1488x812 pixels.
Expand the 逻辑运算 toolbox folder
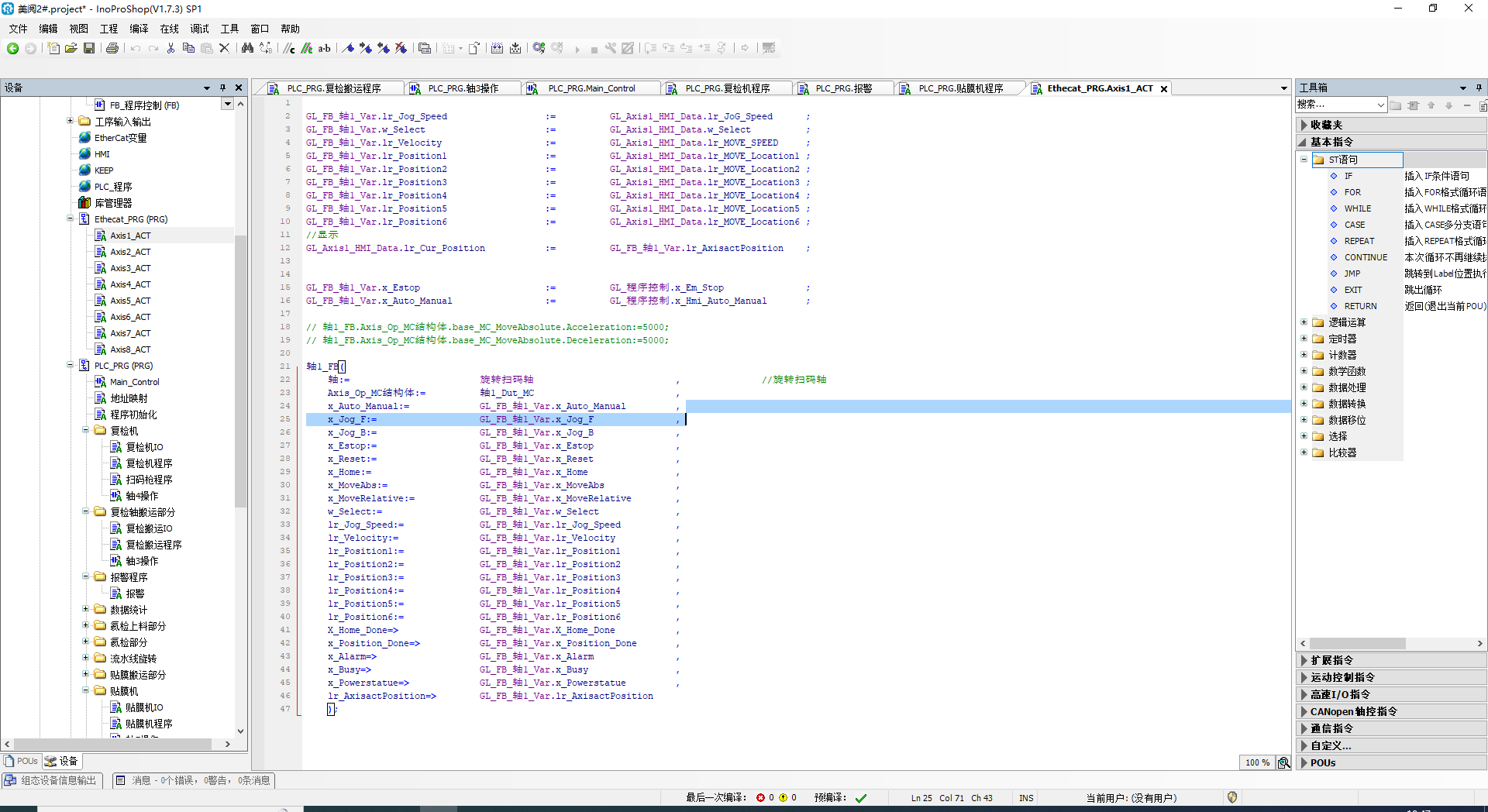pos(1304,322)
